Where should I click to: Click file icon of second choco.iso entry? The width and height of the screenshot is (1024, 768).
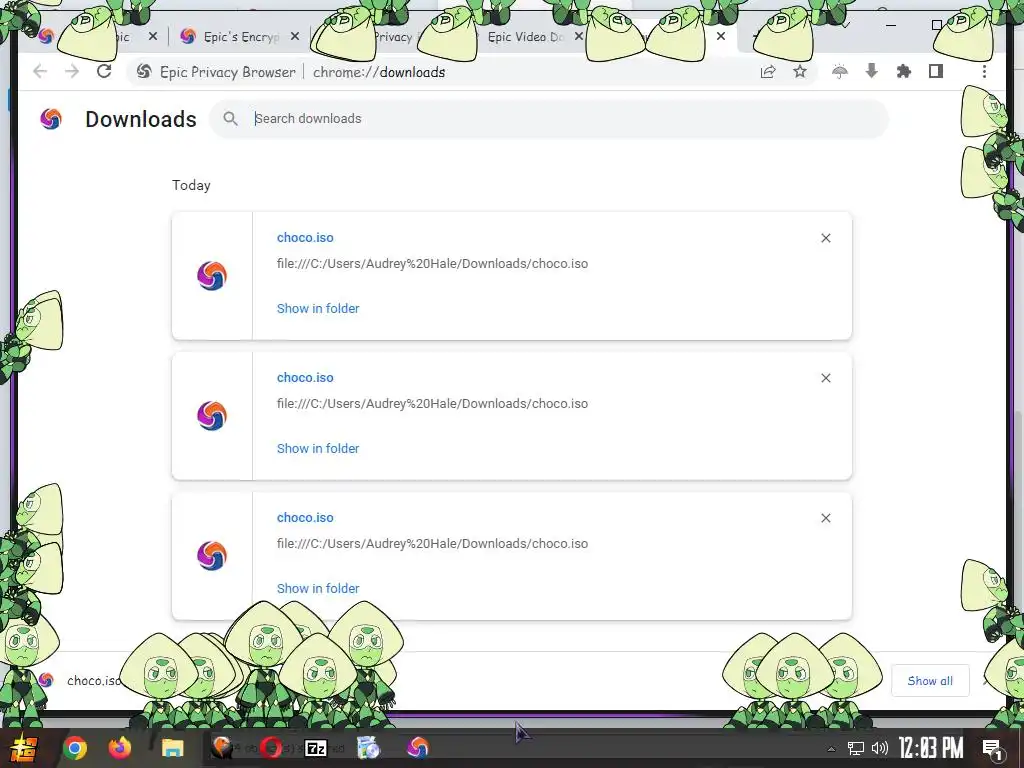[212, 415]
